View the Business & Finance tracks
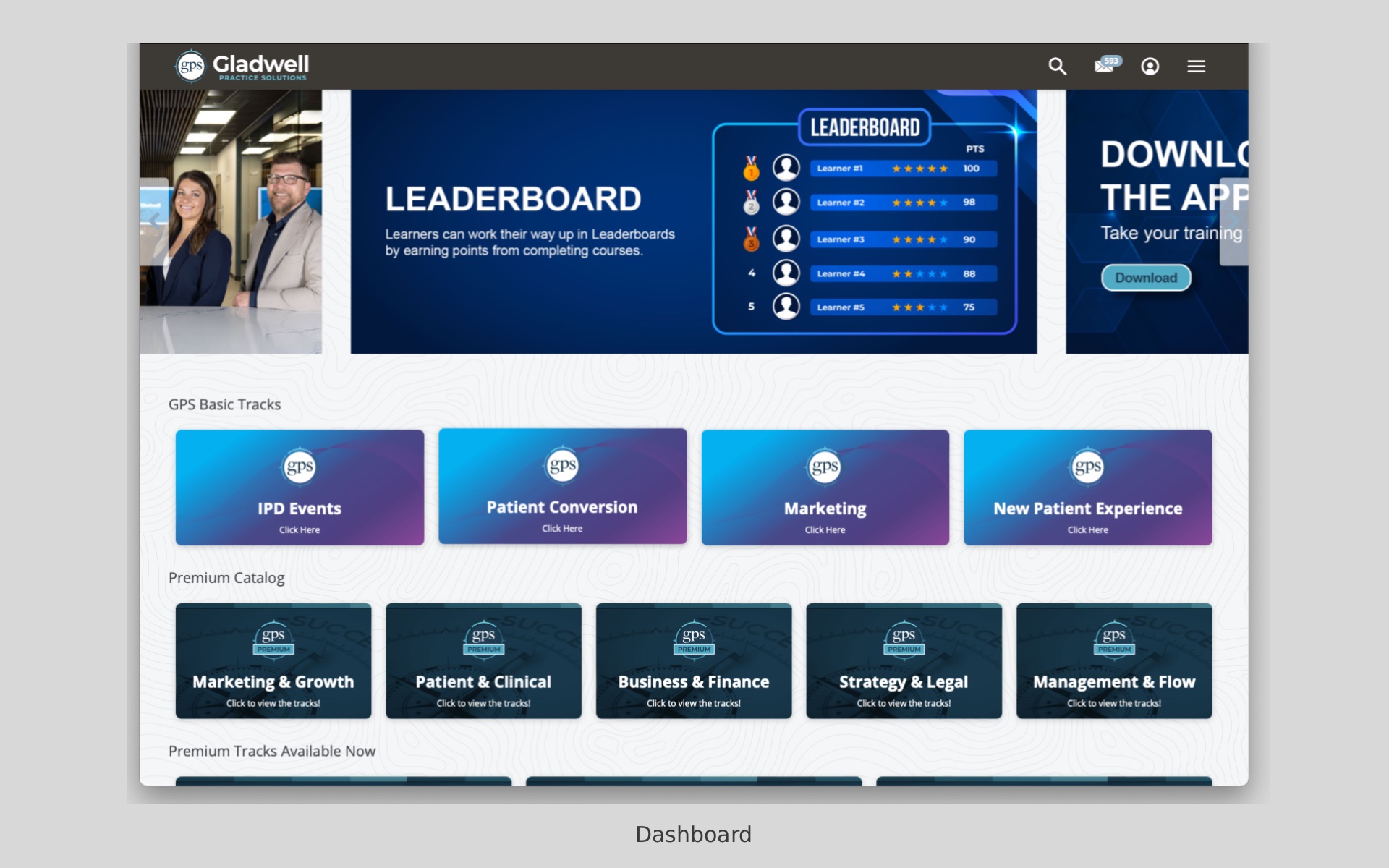Screen dimensions: 1389x868 click(x=693, y=683)
